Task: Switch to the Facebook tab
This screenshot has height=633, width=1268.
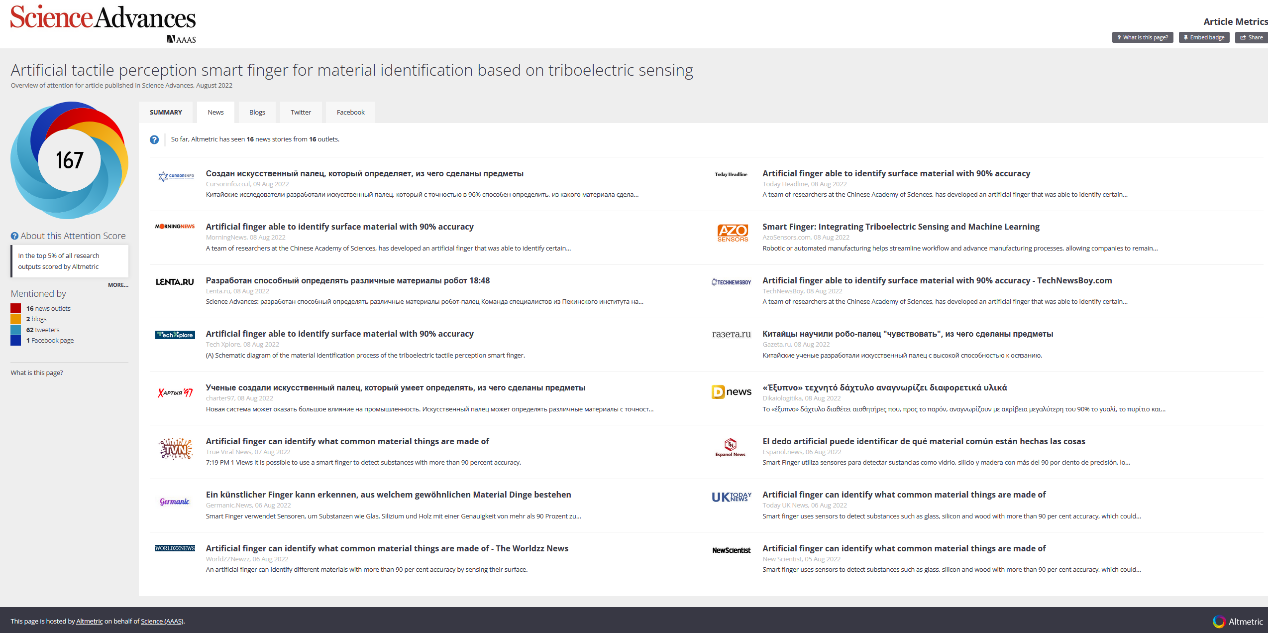Action: point(351,113)
